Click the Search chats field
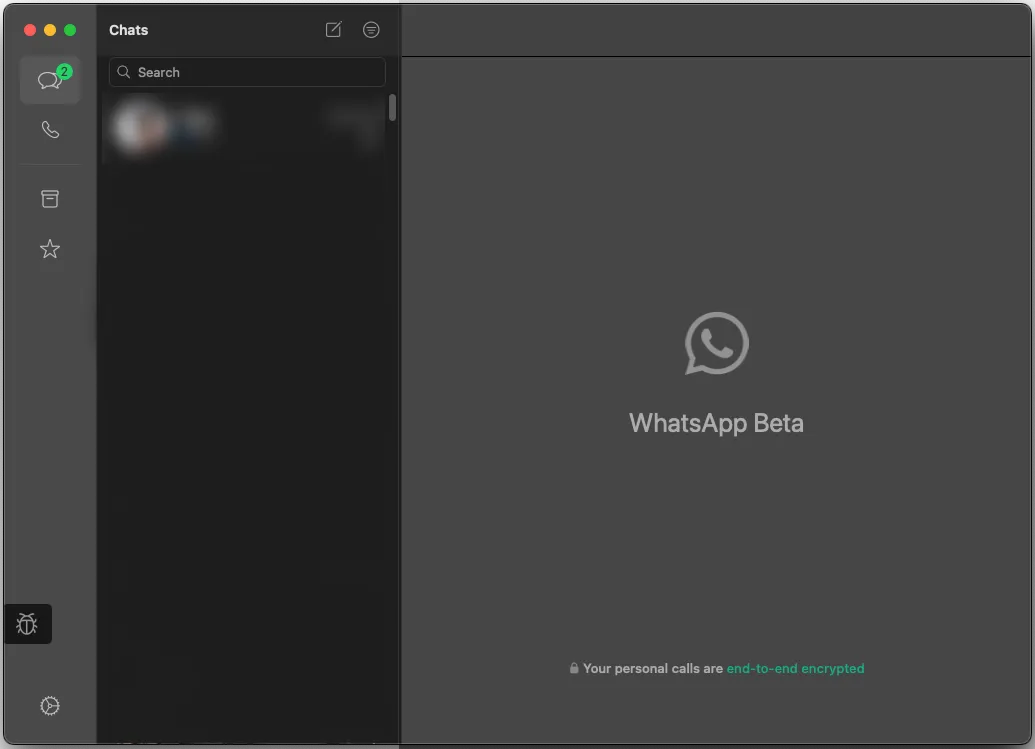This screenshot has width=1035, height=749. 247,72
